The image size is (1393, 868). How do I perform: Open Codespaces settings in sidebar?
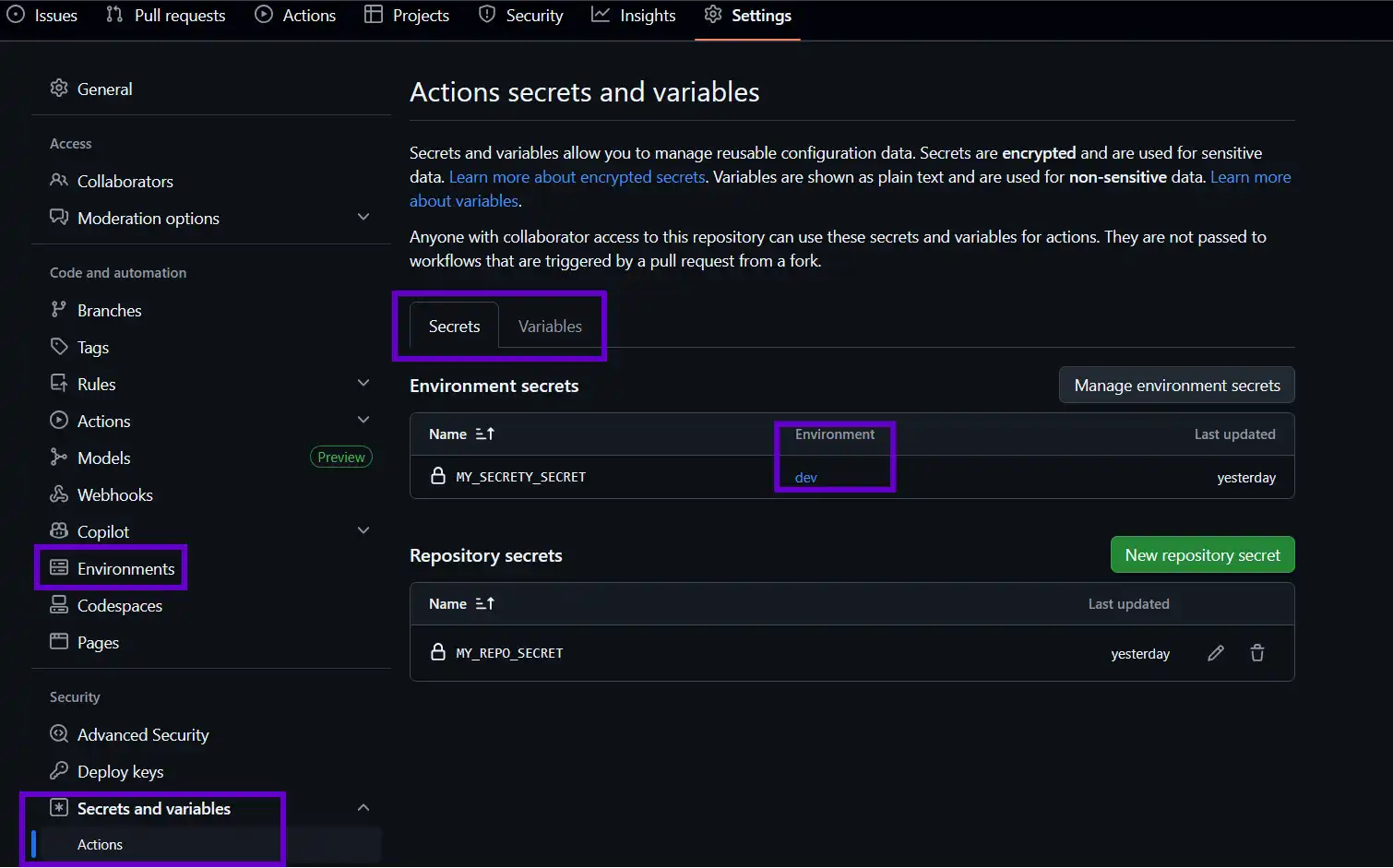pyautogui.click(x=119, y=606)
